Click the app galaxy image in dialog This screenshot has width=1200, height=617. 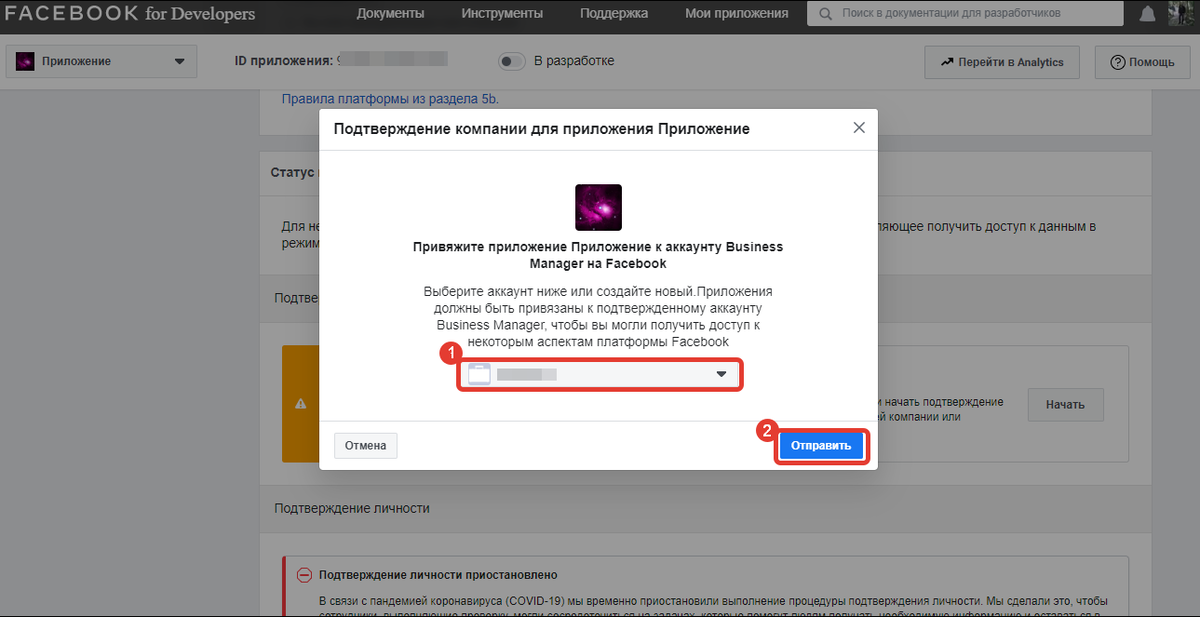point(598,207)
